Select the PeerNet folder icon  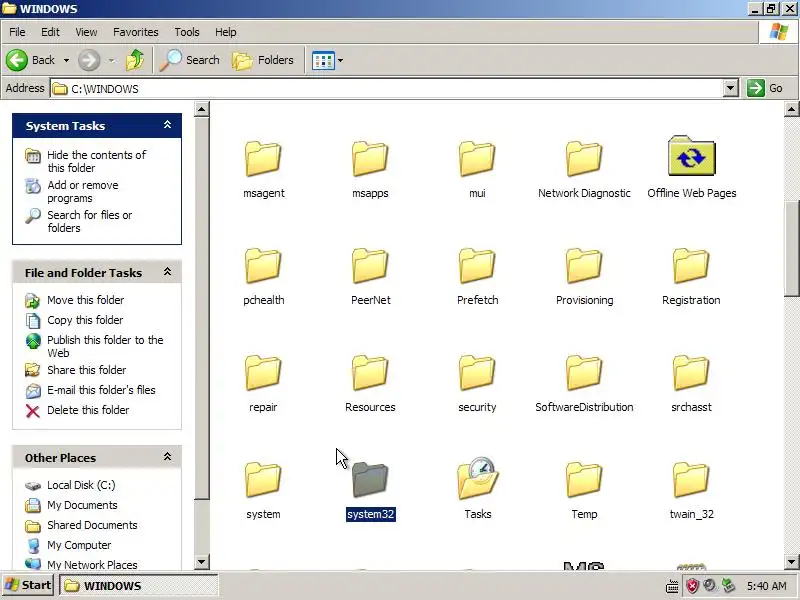click(370, 266)
